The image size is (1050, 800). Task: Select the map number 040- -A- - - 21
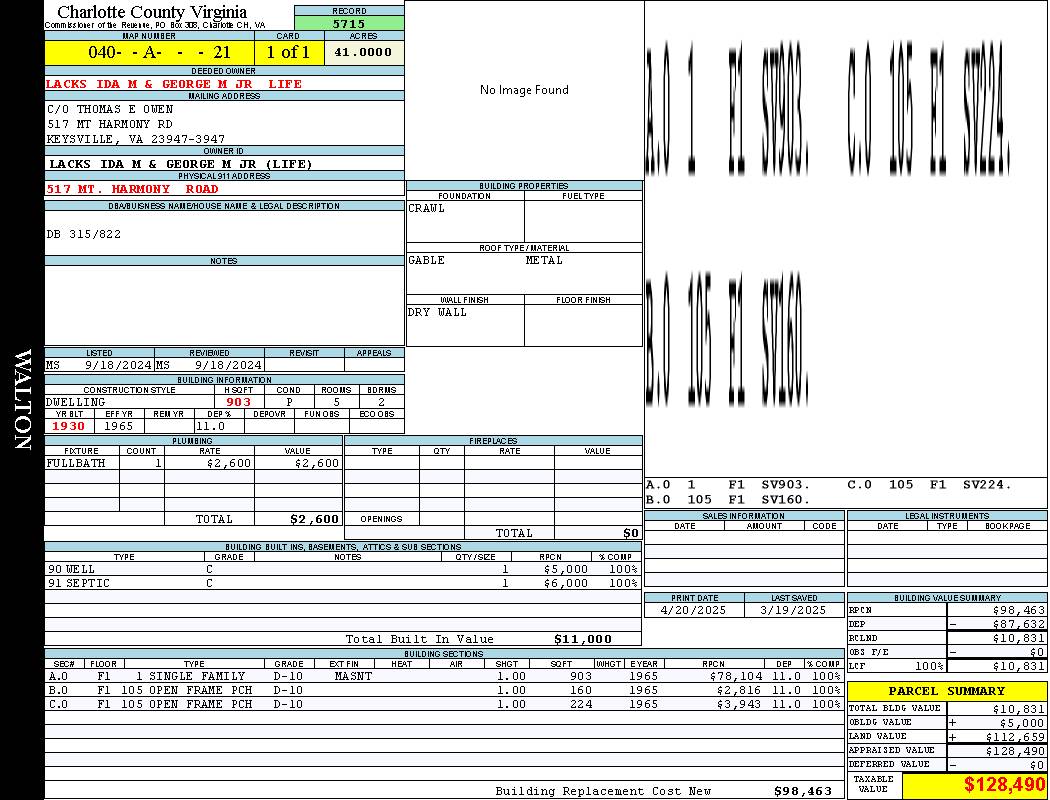click(x=159, y=52)
